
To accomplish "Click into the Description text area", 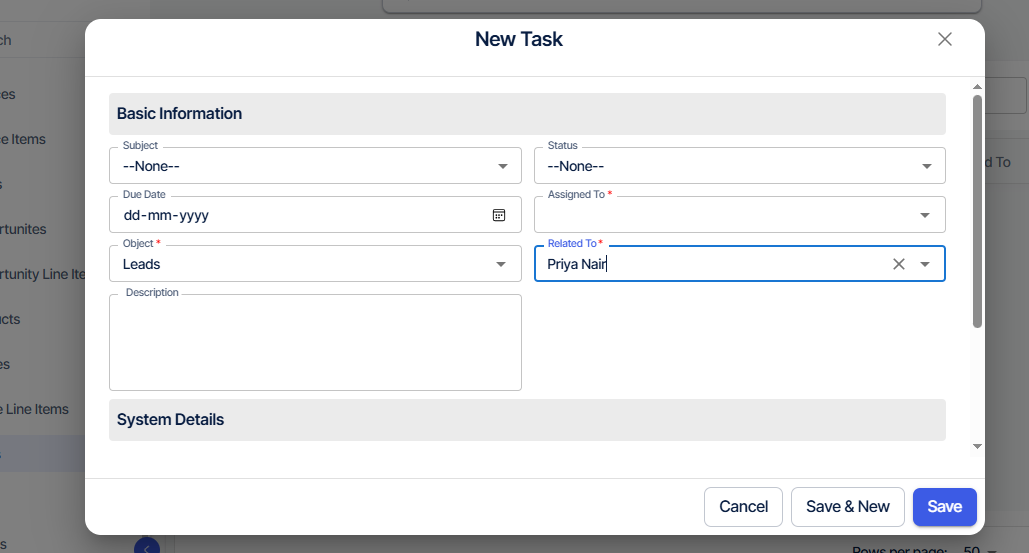I will click(315, 342).
